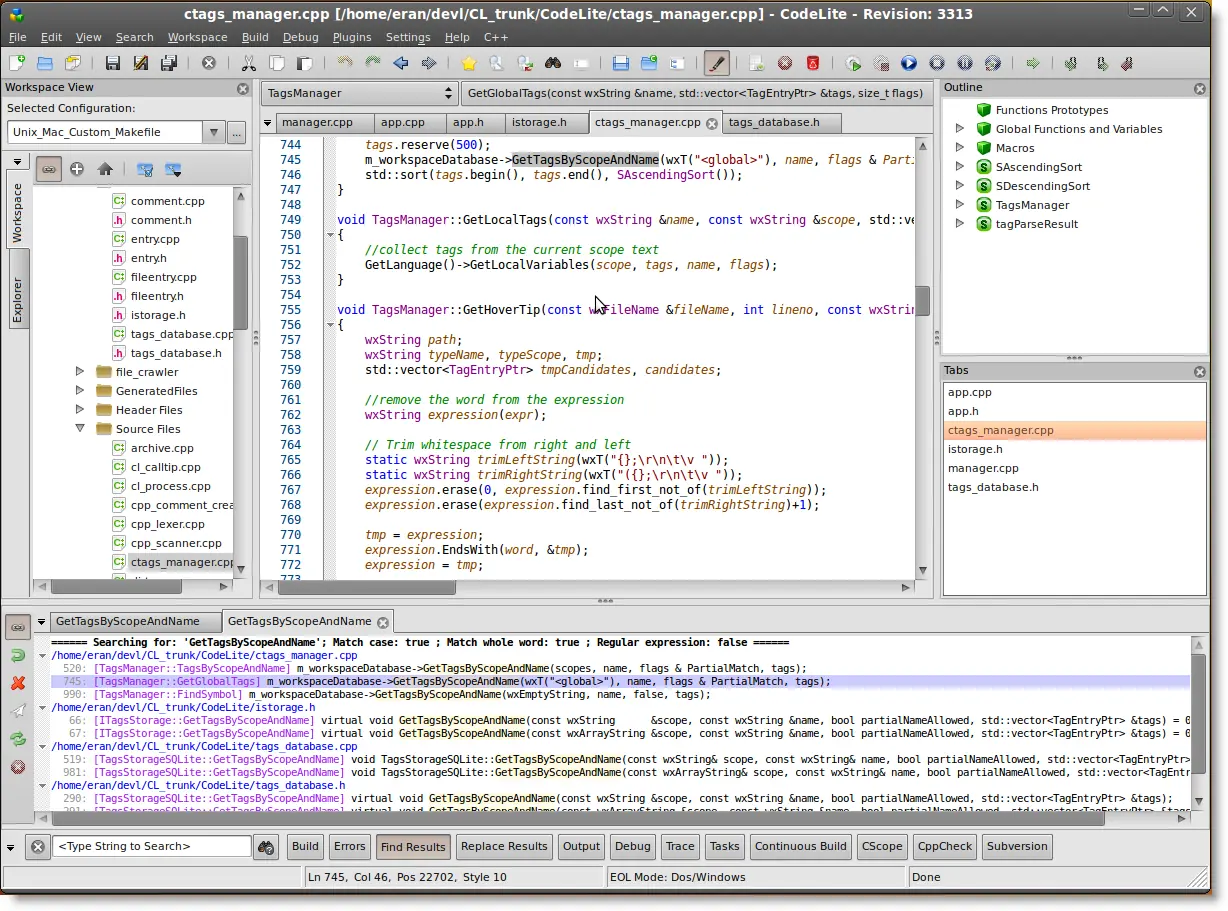Click the green Show Current Line arrow
The image size is (1228, 911).
(x=1033, y=63)
